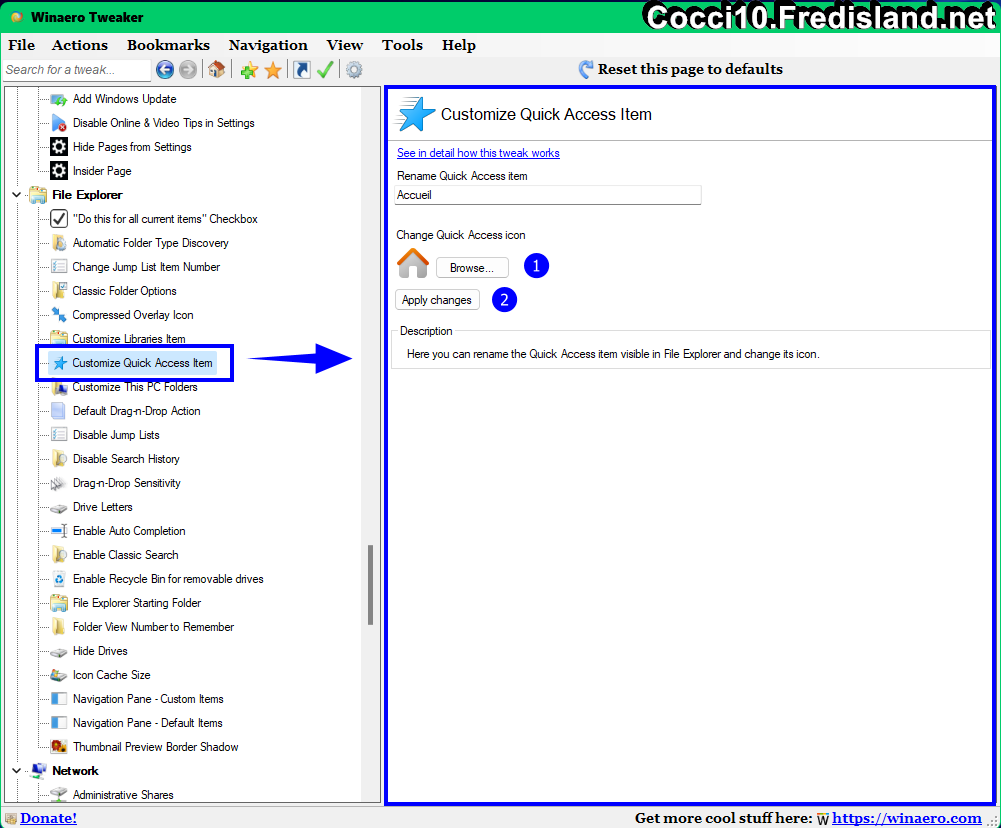Viewport: 1001px width, 828px height.
Task: Select Customize Libraries Item
Action: [129, 339]
